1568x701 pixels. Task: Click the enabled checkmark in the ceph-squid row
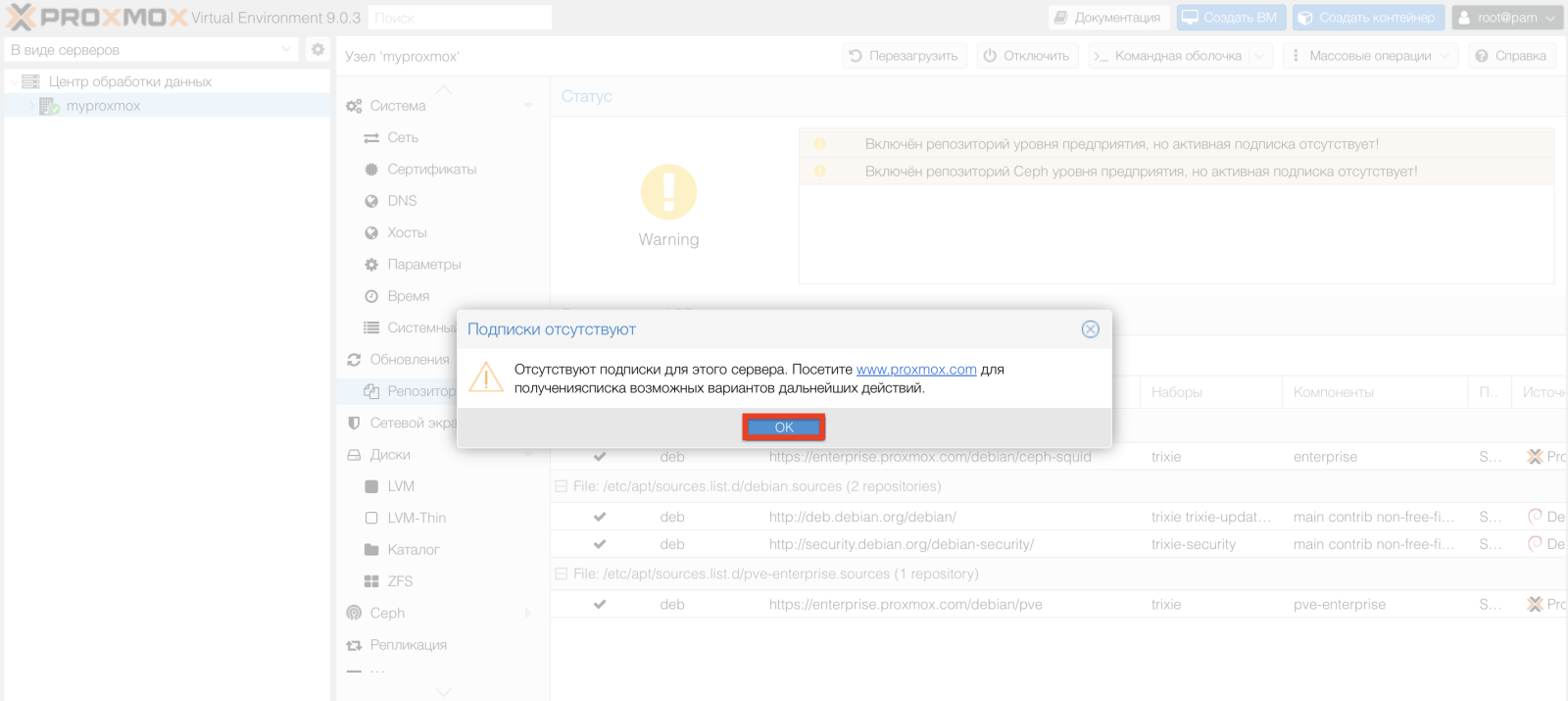pyautogui.click(x=600, y=457)
